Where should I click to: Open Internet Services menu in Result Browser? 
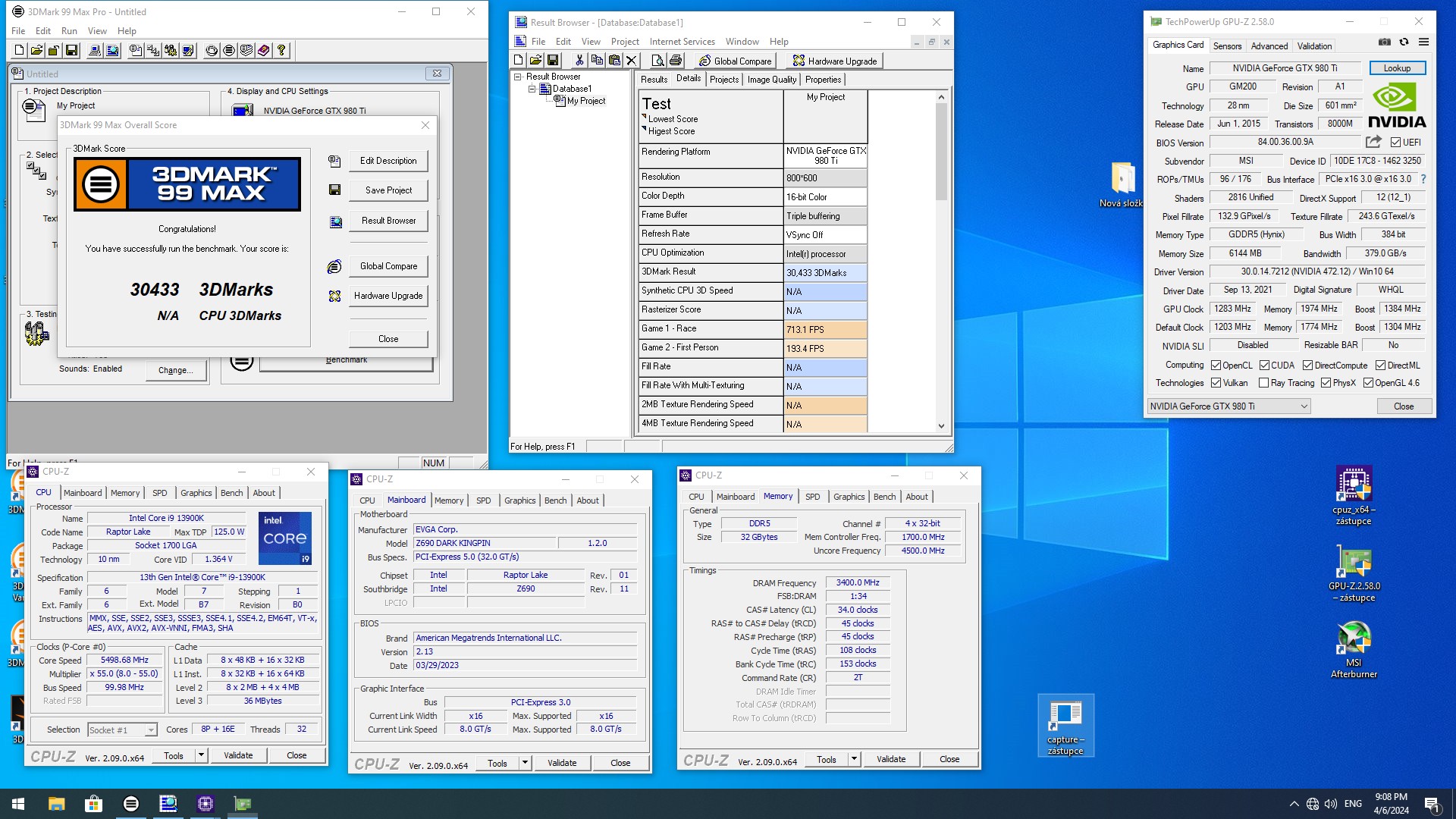(x=682, y=42)
